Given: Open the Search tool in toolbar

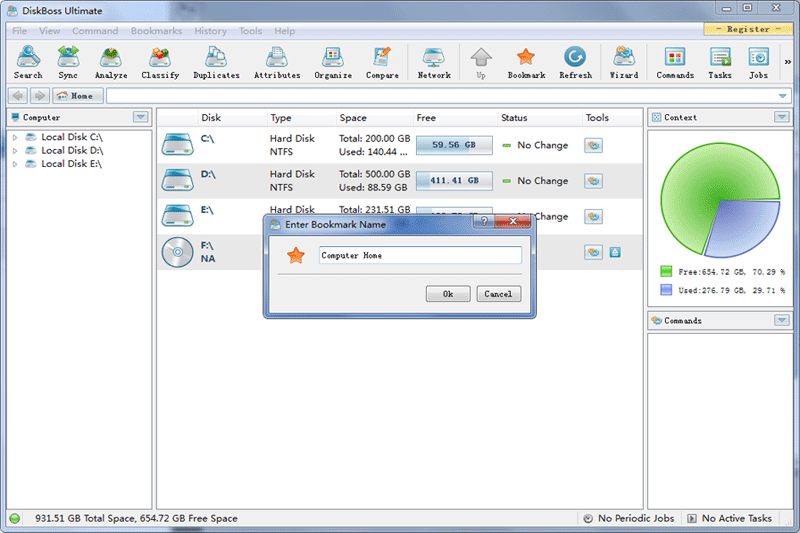Looking at the screenshot, I should [28, 62].
